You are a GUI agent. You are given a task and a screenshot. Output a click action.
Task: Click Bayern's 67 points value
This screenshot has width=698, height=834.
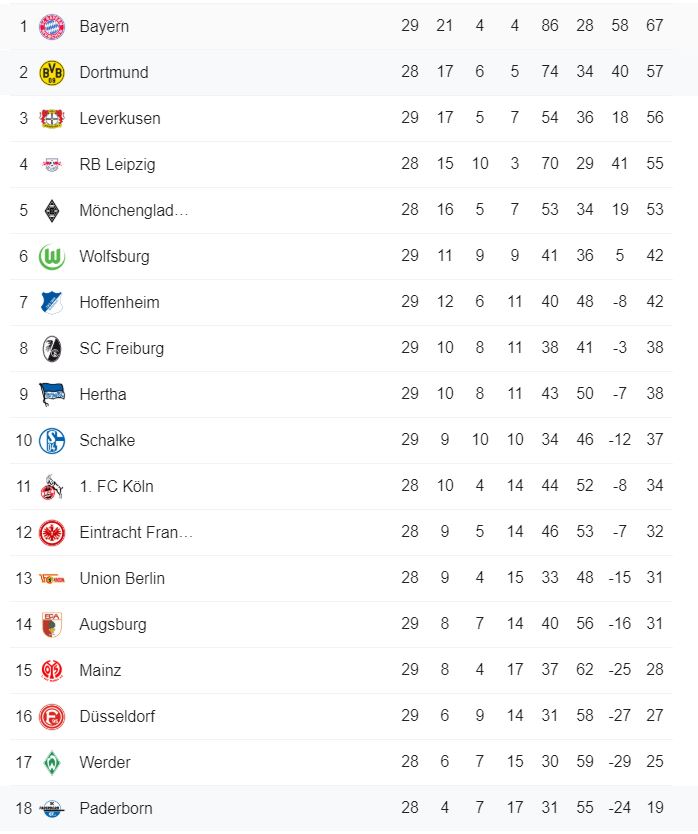tap(655, 26)
